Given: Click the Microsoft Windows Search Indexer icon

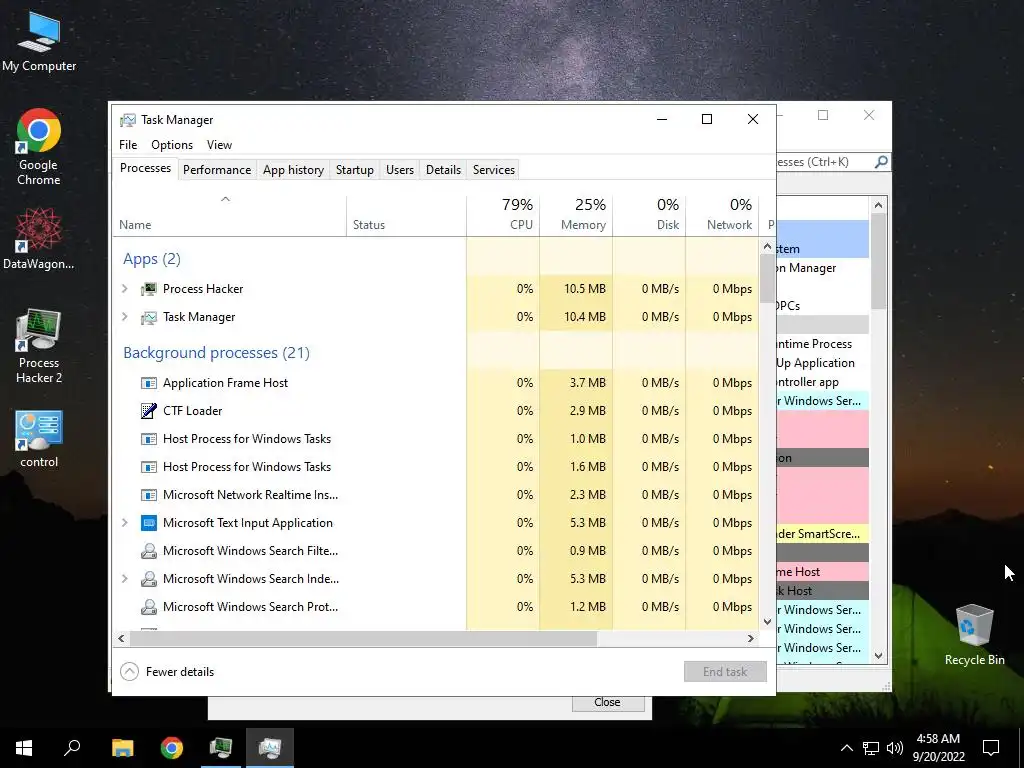Looking at the screenshot, I should (149, 579).
